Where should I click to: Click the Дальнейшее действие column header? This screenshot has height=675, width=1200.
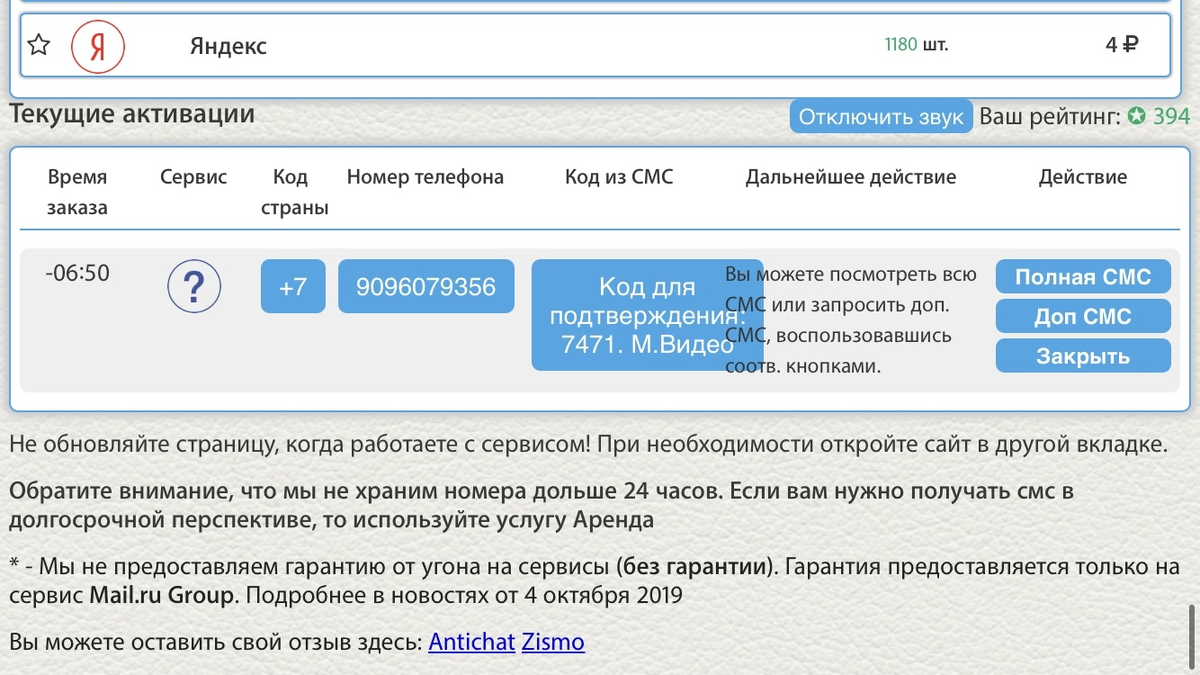point(850,176)
